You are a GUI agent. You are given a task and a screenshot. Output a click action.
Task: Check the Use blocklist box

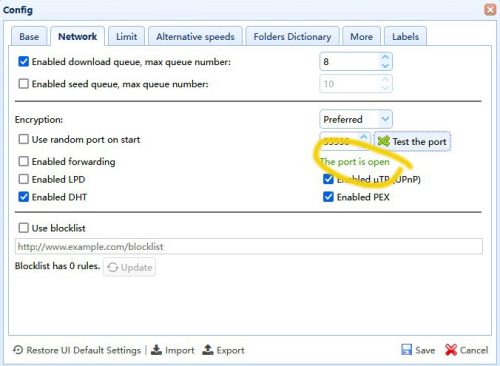pyautogui.click(x=23, y=228)
